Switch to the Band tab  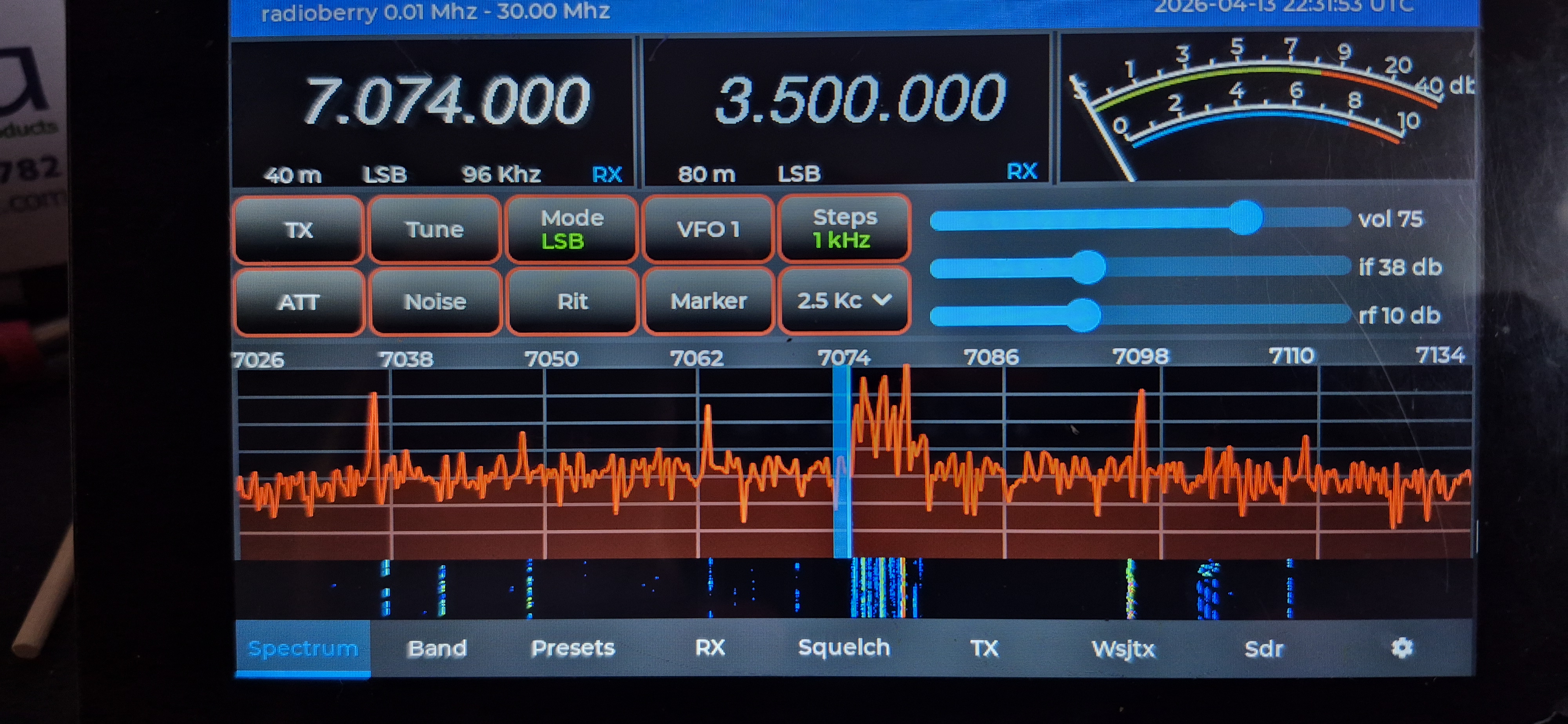(x=437, y=648)
